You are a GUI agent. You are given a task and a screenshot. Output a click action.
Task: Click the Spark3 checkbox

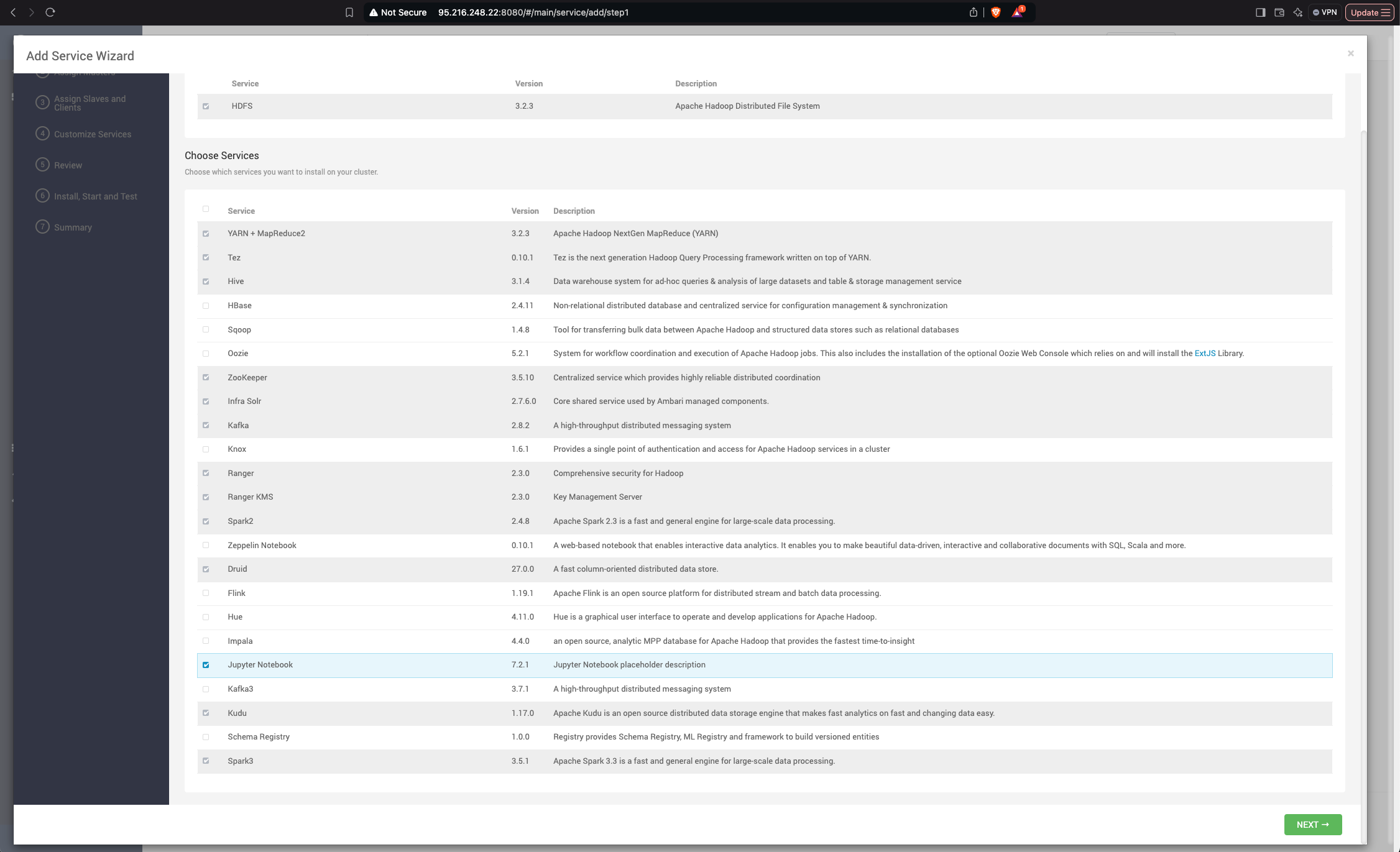(x=206, y=761)
